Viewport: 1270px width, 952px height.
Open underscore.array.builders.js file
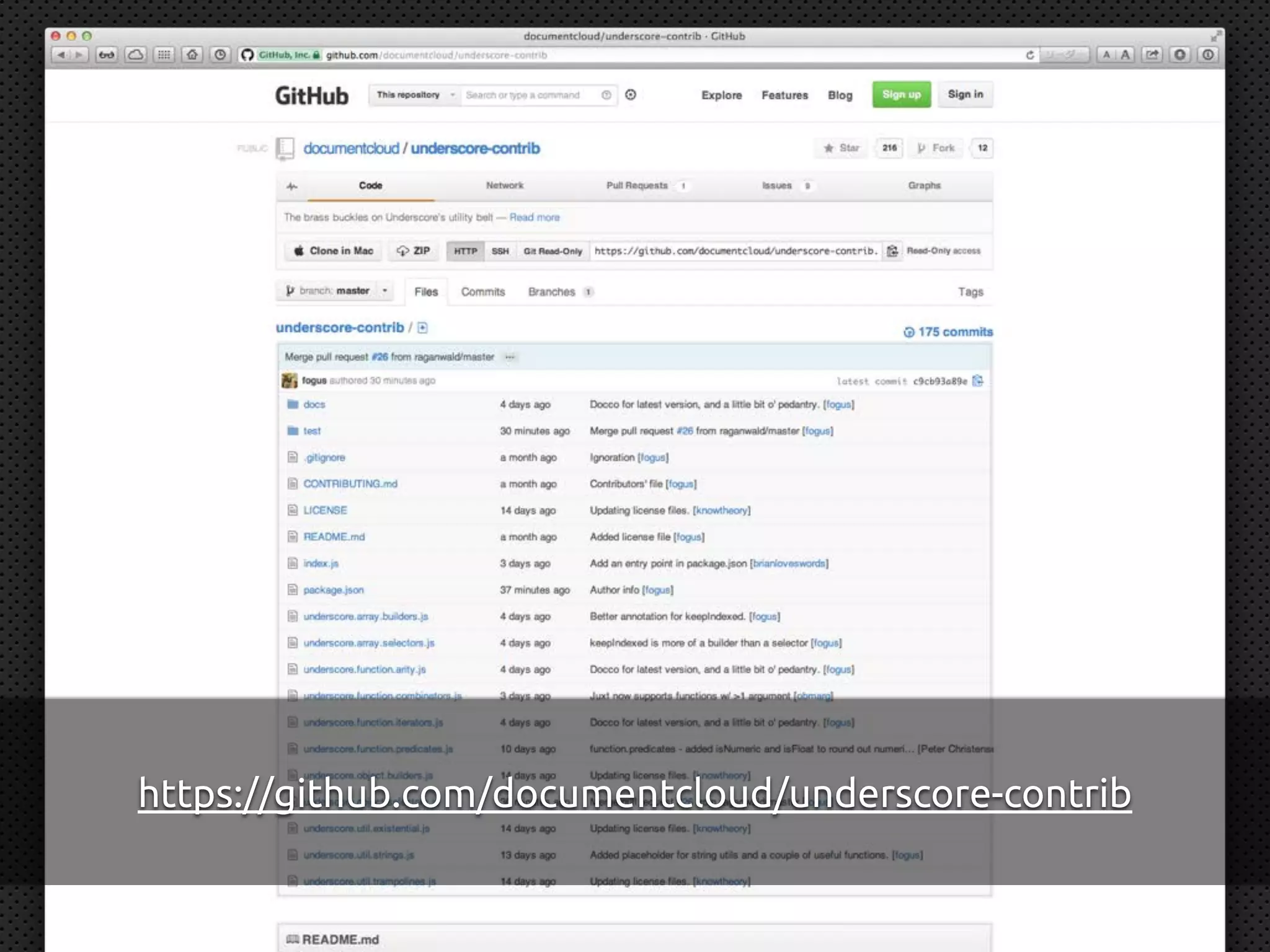[x=366, y=617]
